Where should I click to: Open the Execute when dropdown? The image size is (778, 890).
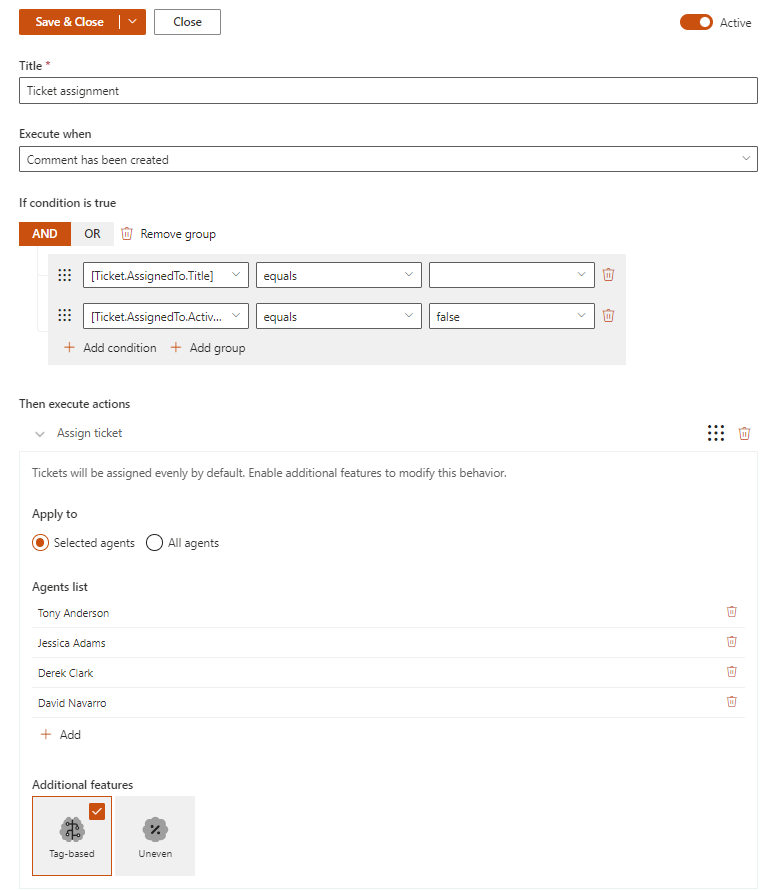[388, 159]
